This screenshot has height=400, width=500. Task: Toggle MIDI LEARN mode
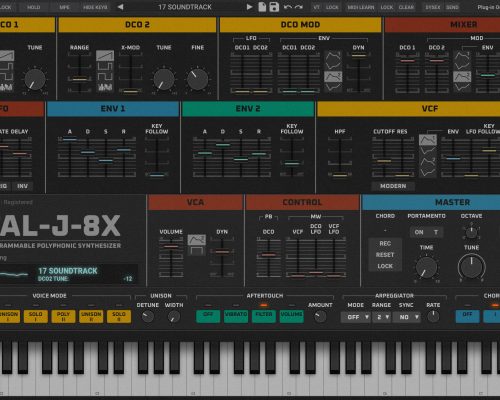361,7
